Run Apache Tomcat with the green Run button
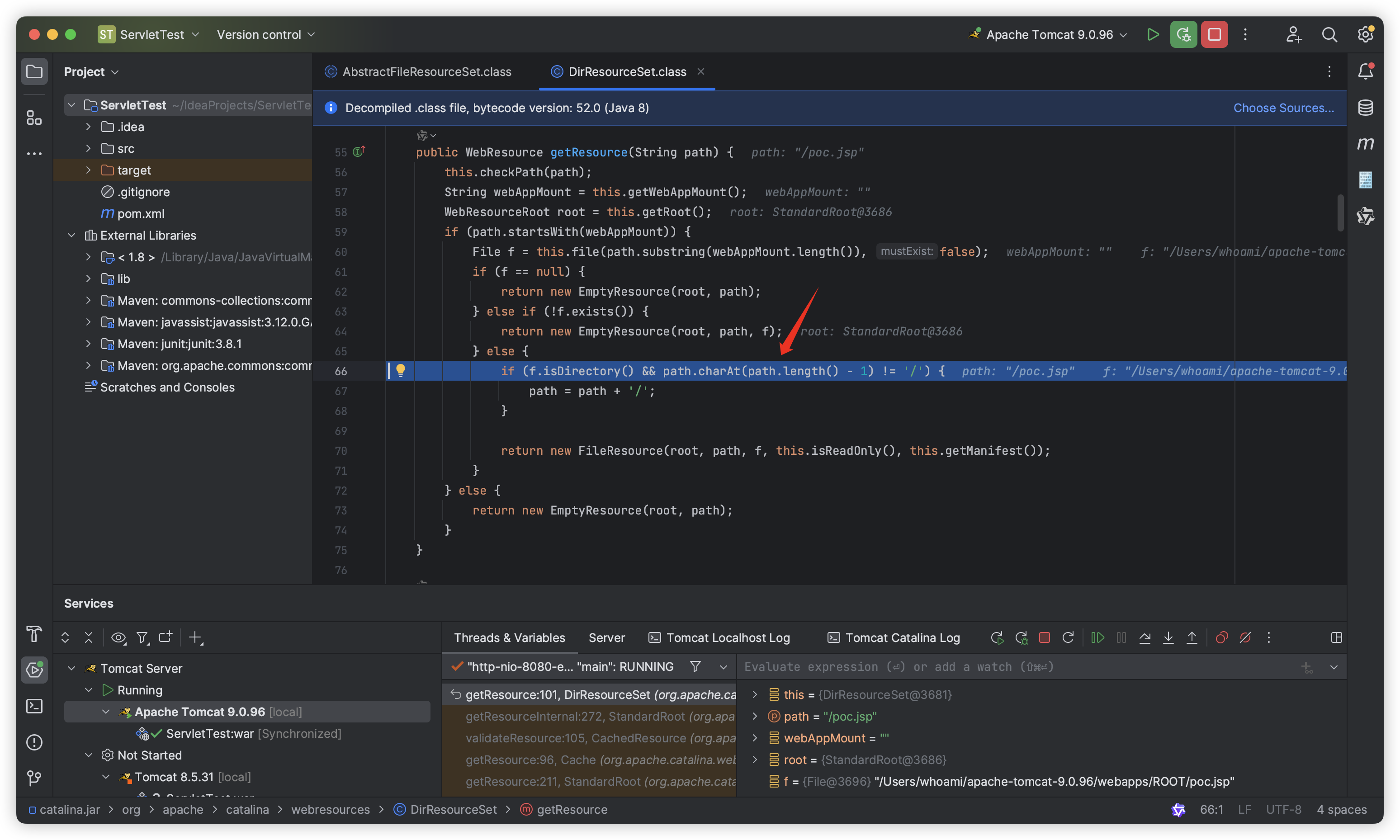The height and width of the screenshot is (840, 1400). (x=1152, y=34)
